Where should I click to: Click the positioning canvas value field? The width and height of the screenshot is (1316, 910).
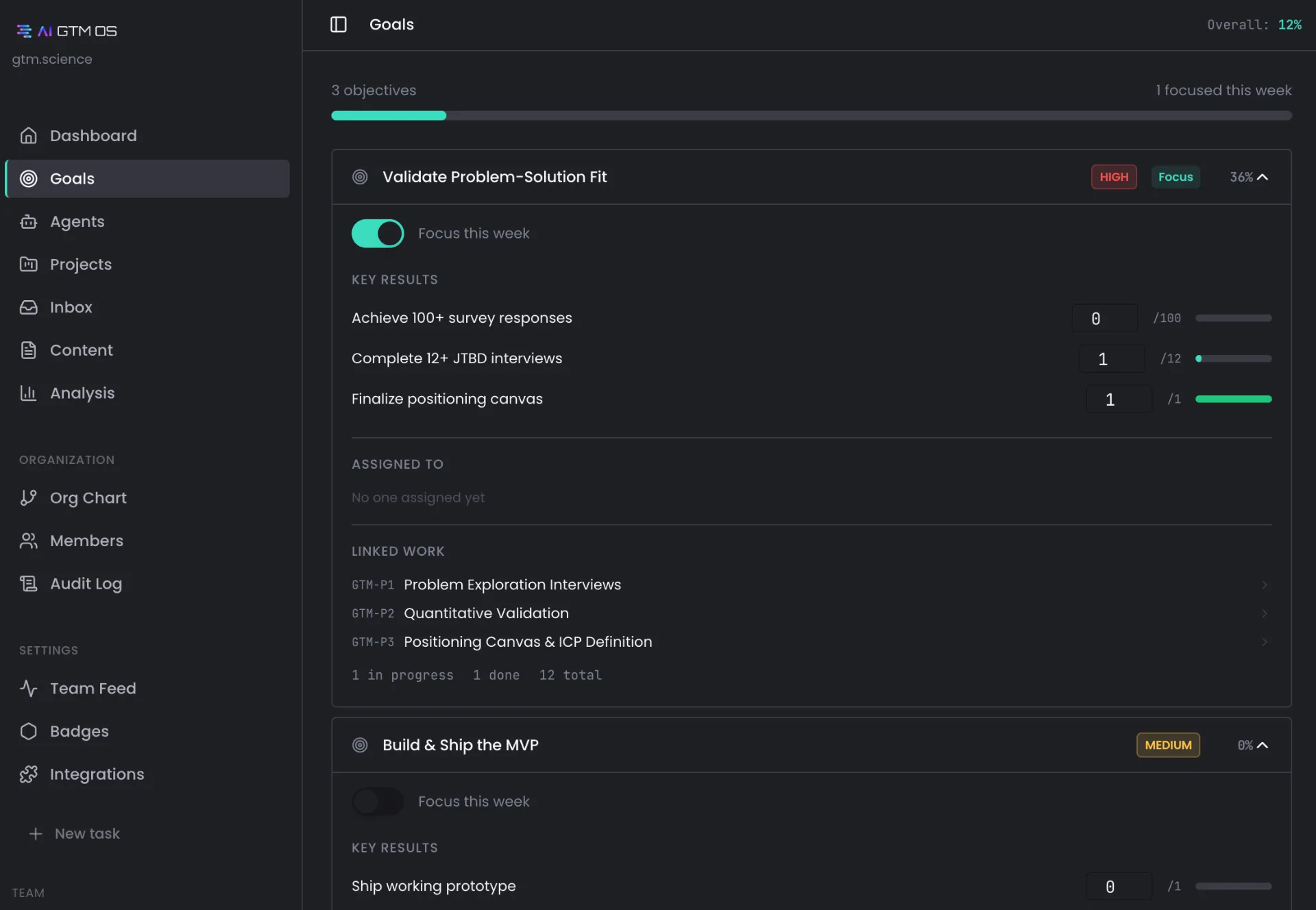coord(1119,399)
